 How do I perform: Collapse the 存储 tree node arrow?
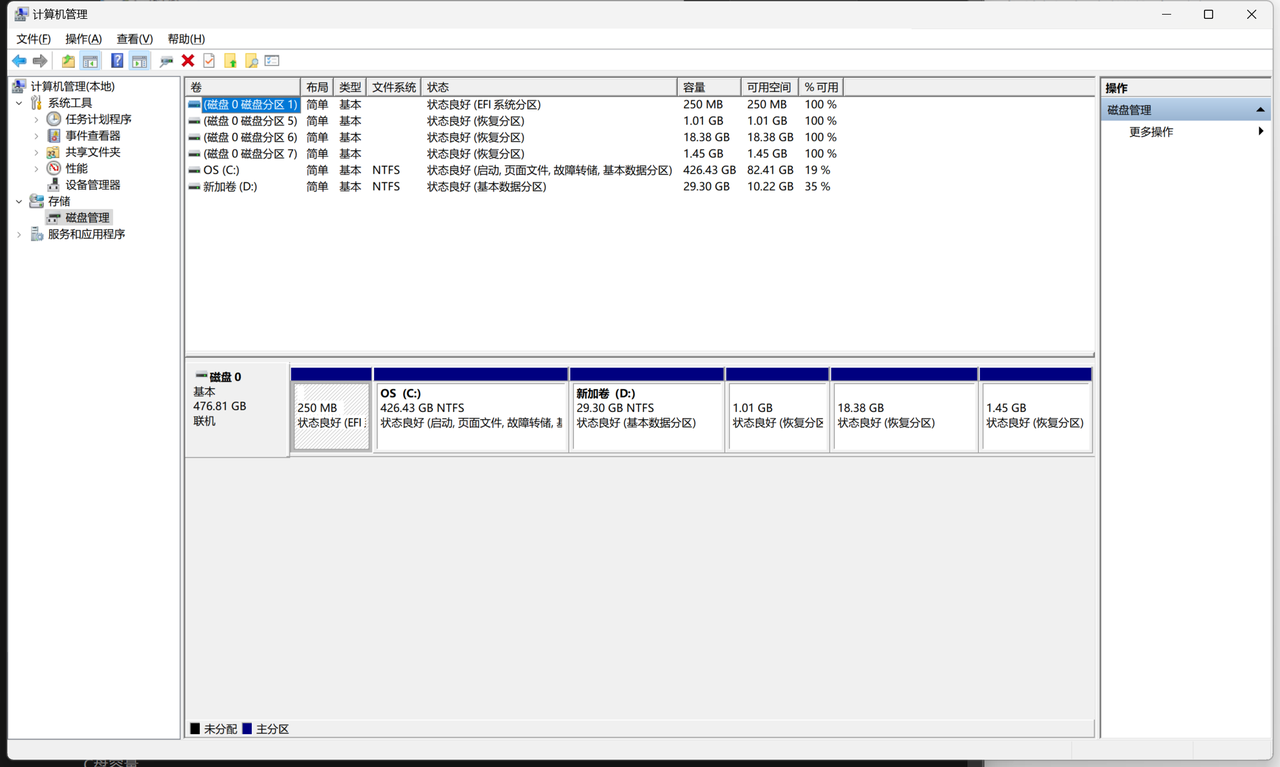[19, 201]
